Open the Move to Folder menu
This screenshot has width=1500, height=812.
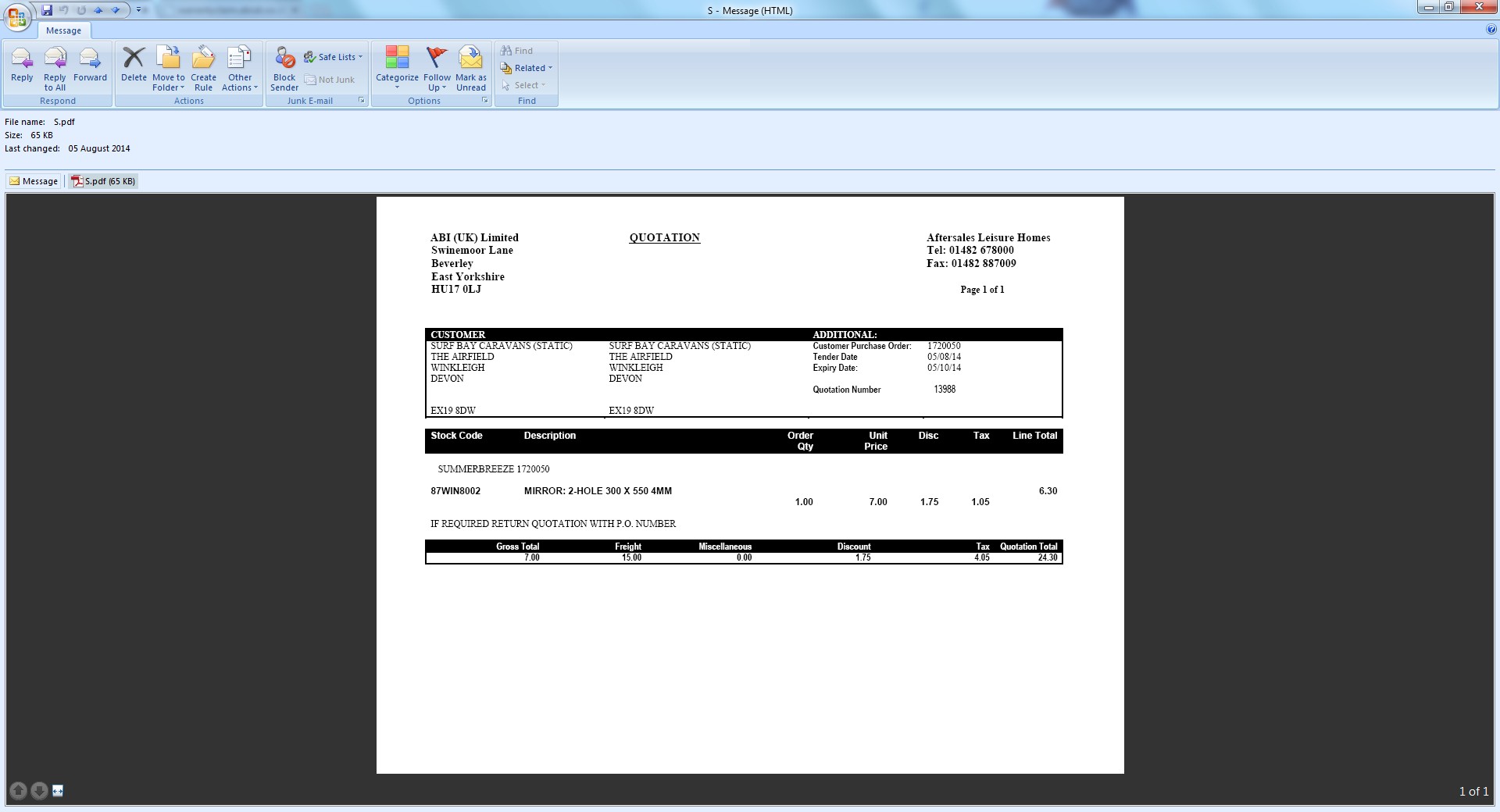169,69
